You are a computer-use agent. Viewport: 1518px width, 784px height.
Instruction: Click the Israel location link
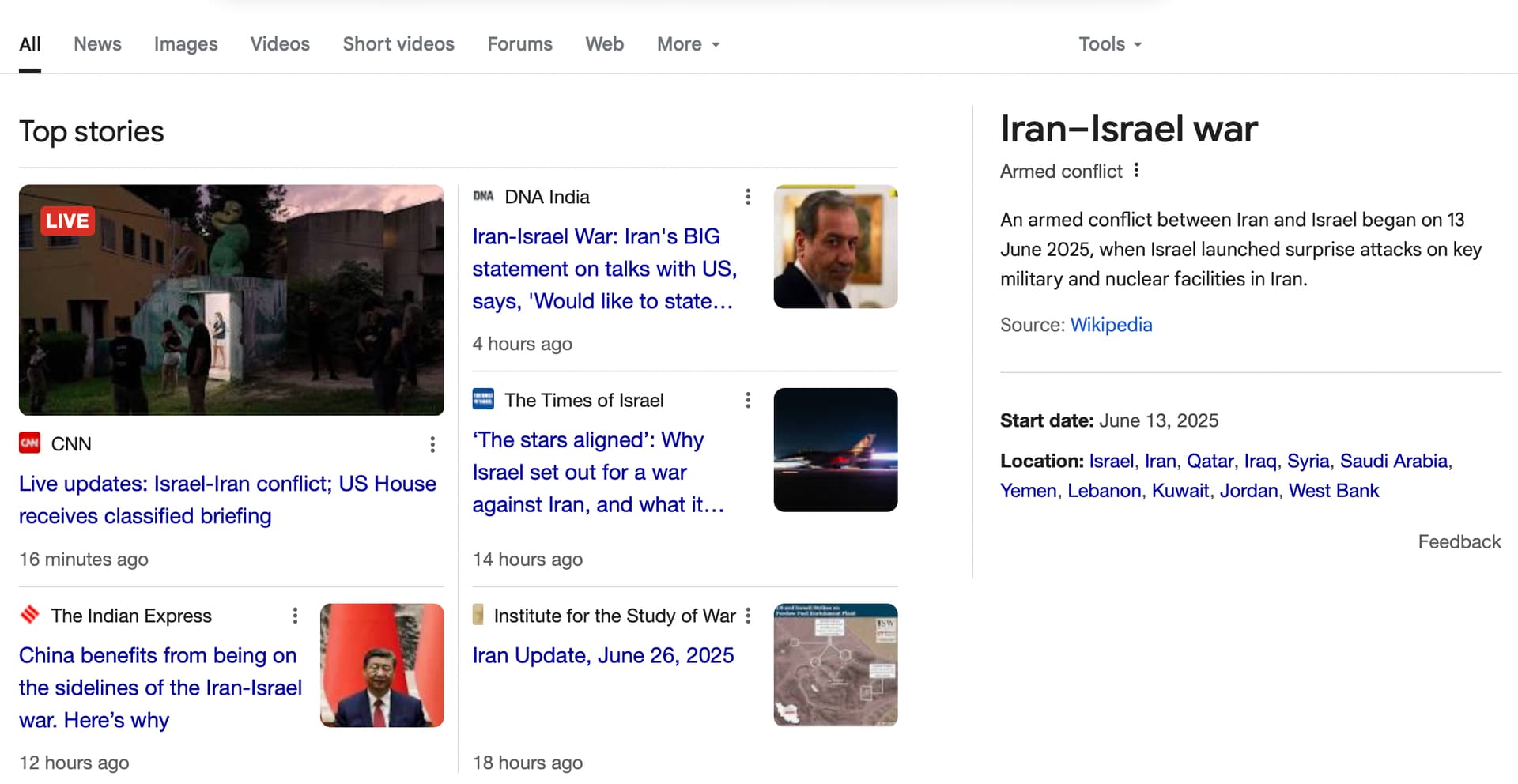click(1111, 461)
